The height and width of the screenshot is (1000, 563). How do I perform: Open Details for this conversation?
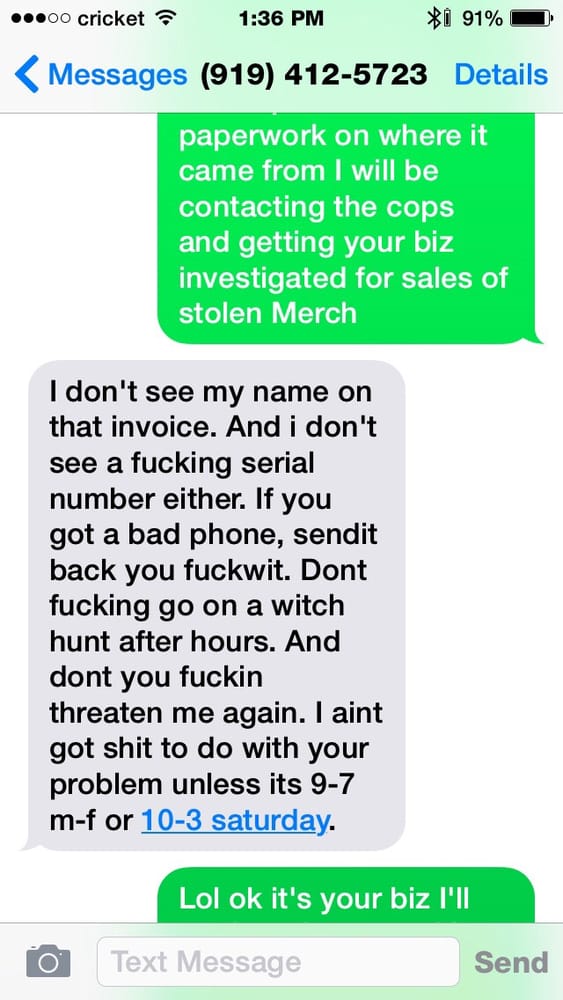[x=501, y=75]
